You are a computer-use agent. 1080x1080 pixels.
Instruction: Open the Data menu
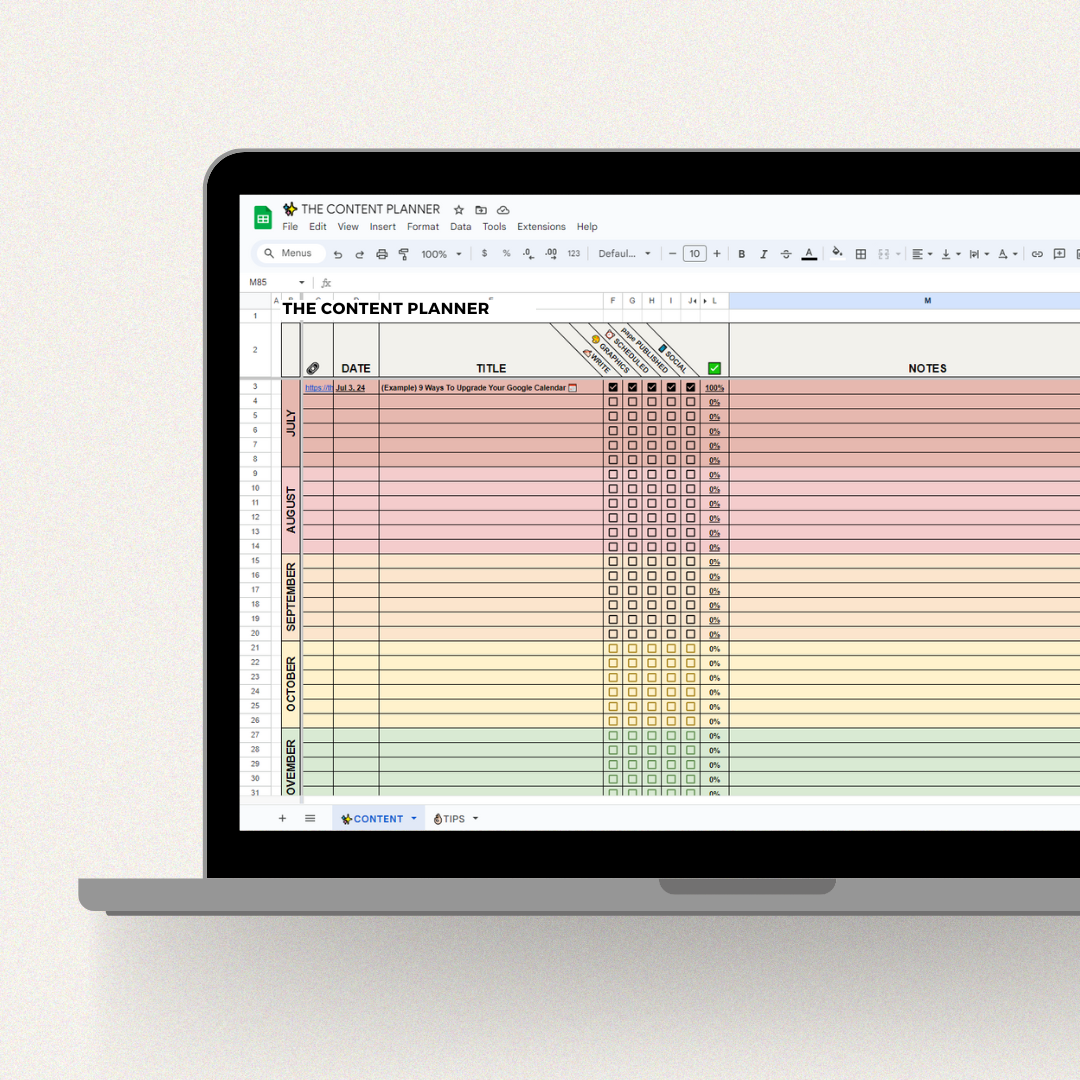point(461,227)
